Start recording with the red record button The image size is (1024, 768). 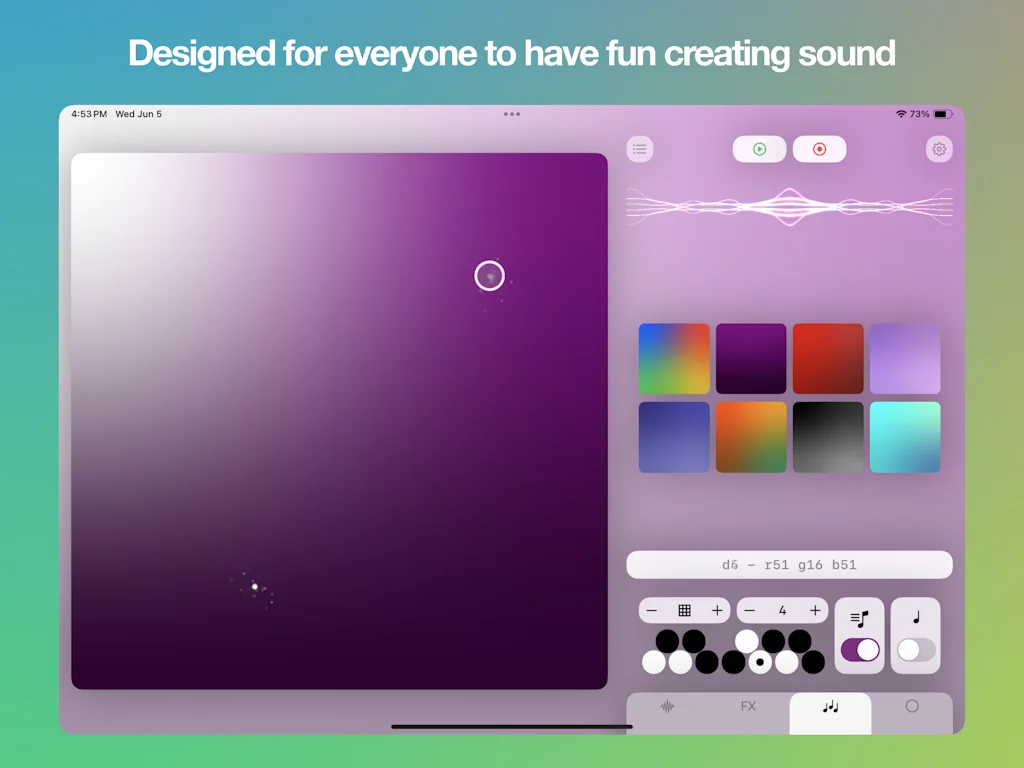tap(819, 148)
